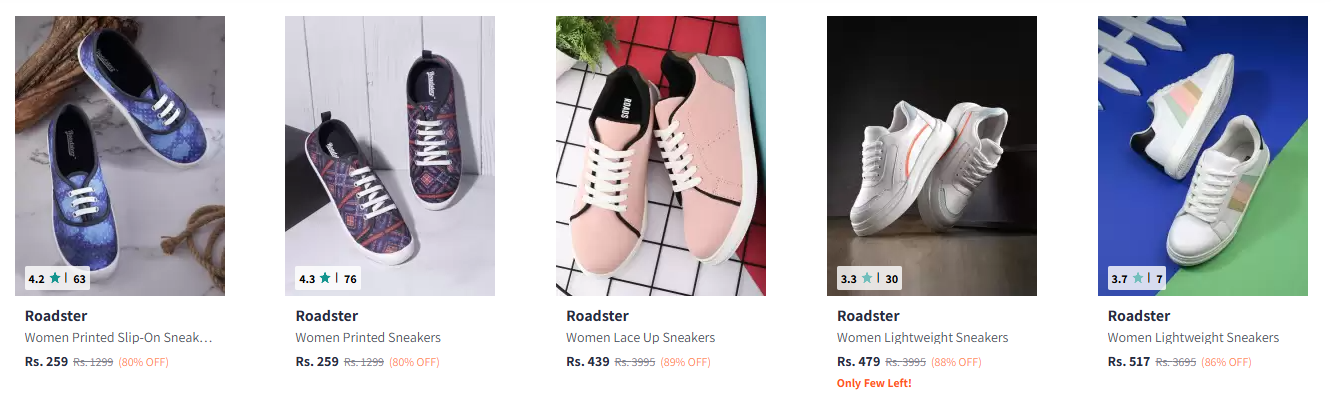Open the purple printed sneakers image
This screenshot has height=403, width=1331.
(390, 156)
